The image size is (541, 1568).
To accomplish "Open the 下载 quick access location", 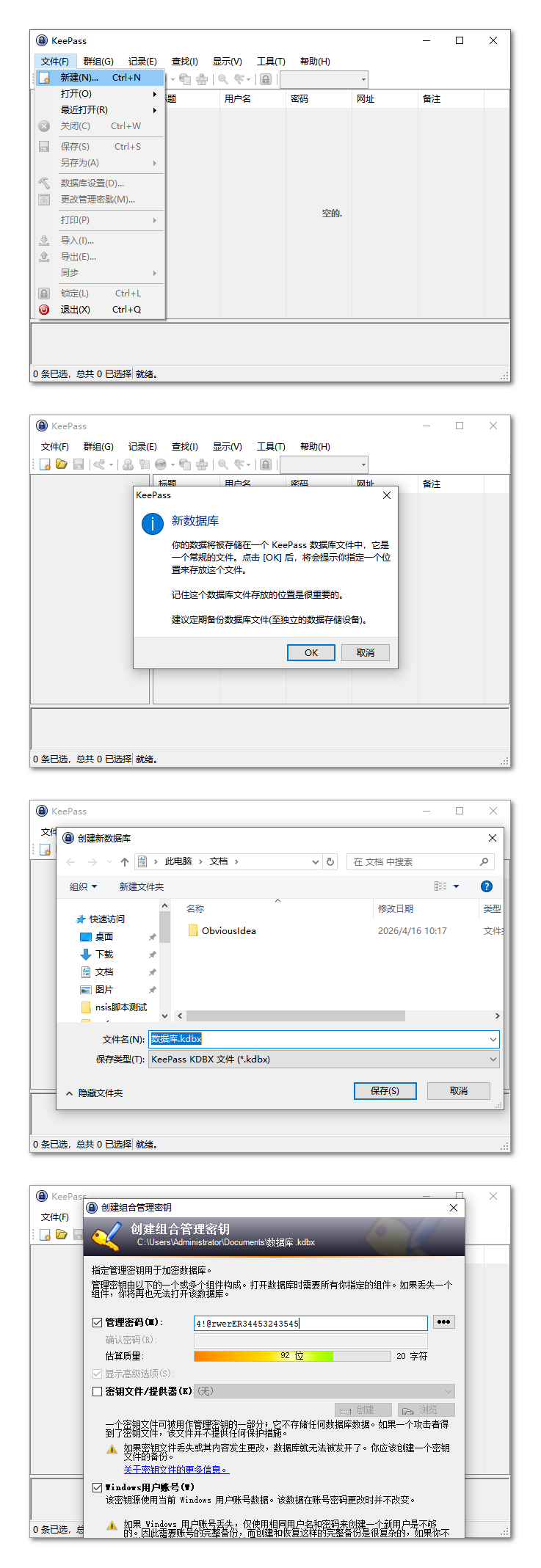I will coord(104,954).
